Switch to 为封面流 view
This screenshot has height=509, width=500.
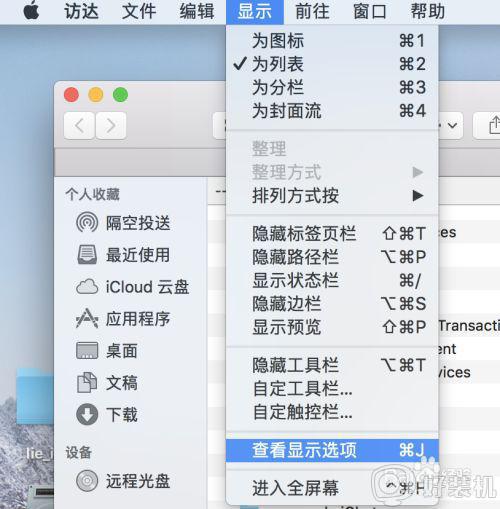[332, 111]
